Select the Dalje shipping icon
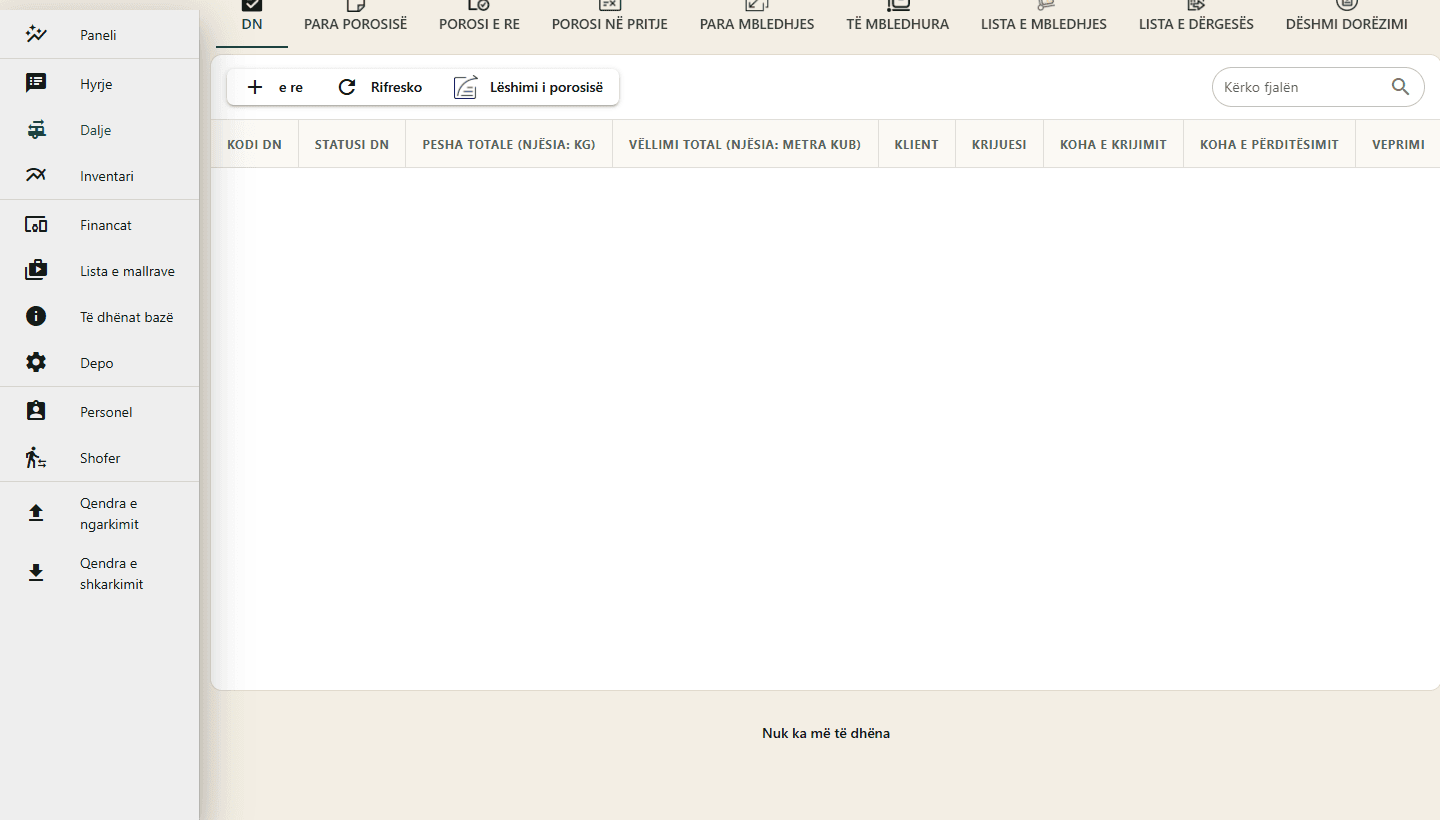Image resolution: width=1440 pixels, height=820 pixels. coord(36,130)
